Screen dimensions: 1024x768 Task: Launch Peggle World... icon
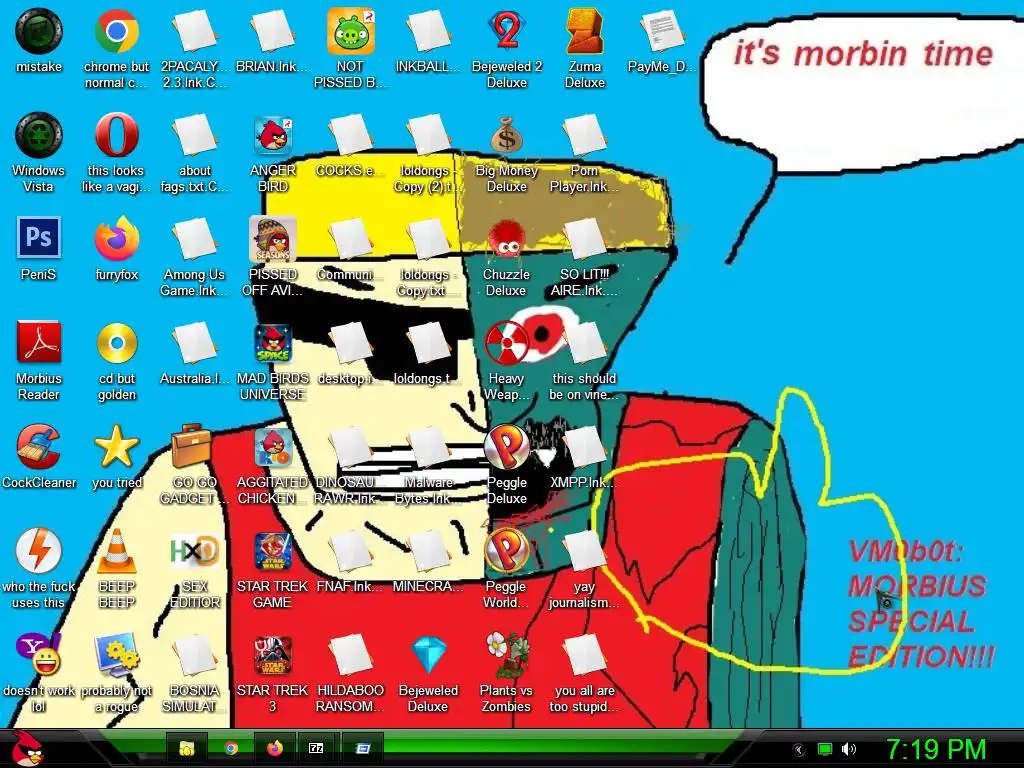[507, 551]
